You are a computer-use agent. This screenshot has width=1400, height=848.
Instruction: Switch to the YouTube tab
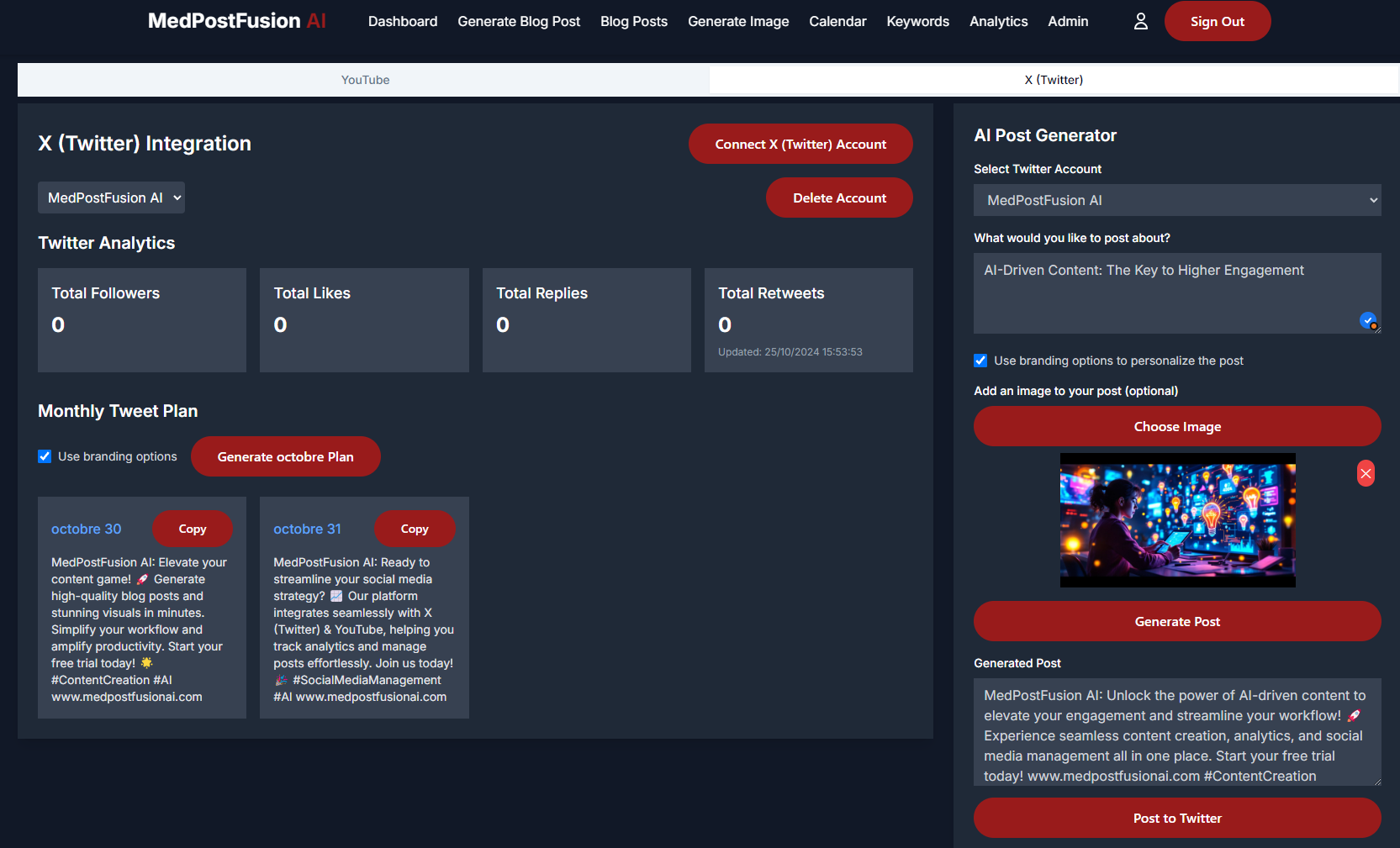pos(365,80)
